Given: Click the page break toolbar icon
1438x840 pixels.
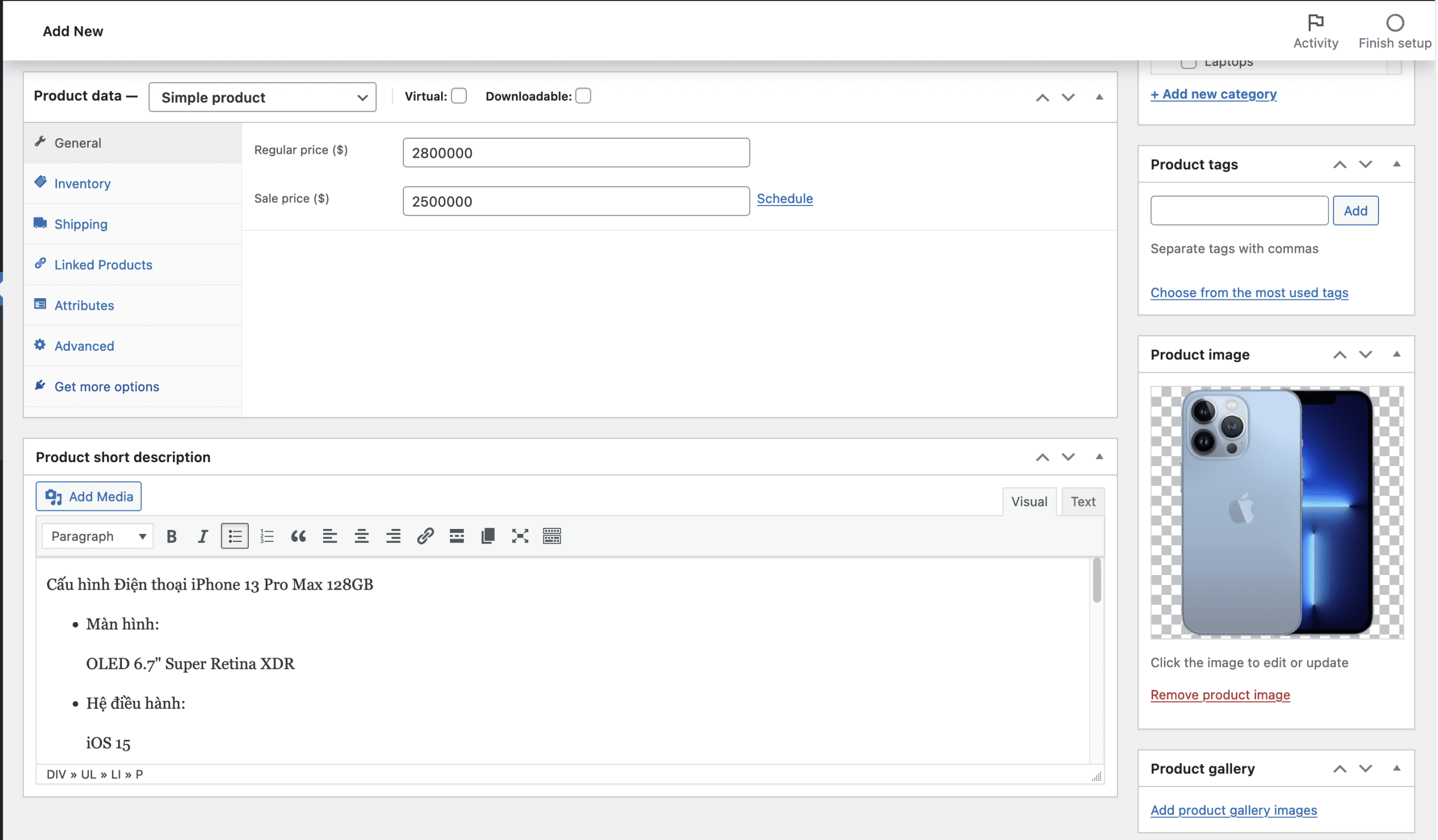Looking at the screenshot, I should tap(489, 536).
